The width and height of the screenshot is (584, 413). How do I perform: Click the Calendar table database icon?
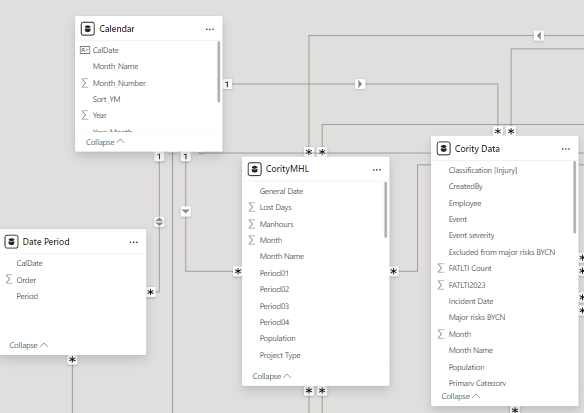[x=88, y=29]
